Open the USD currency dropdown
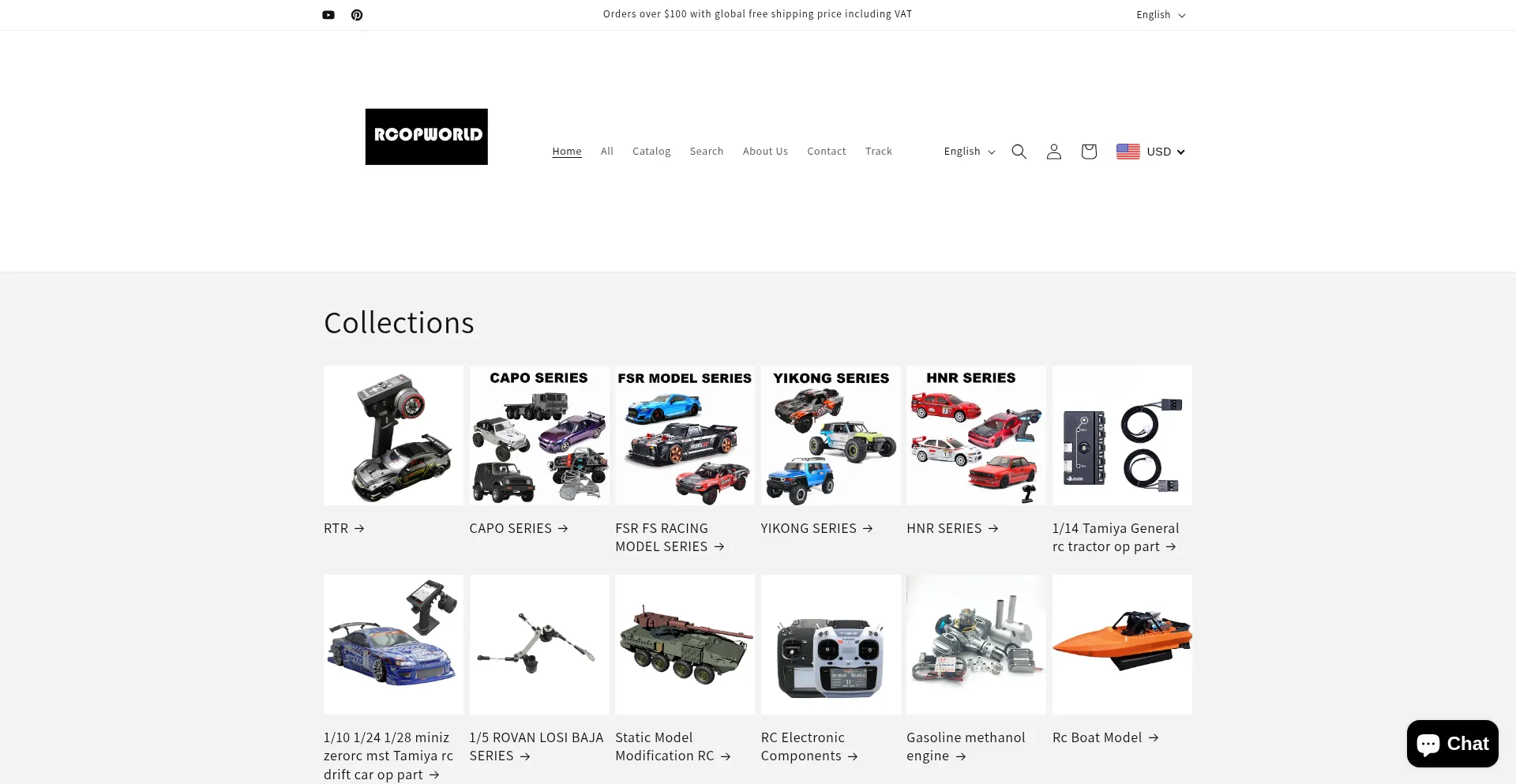The width and height of the screenshot is (1516, 784). (x=1165, y=152)
